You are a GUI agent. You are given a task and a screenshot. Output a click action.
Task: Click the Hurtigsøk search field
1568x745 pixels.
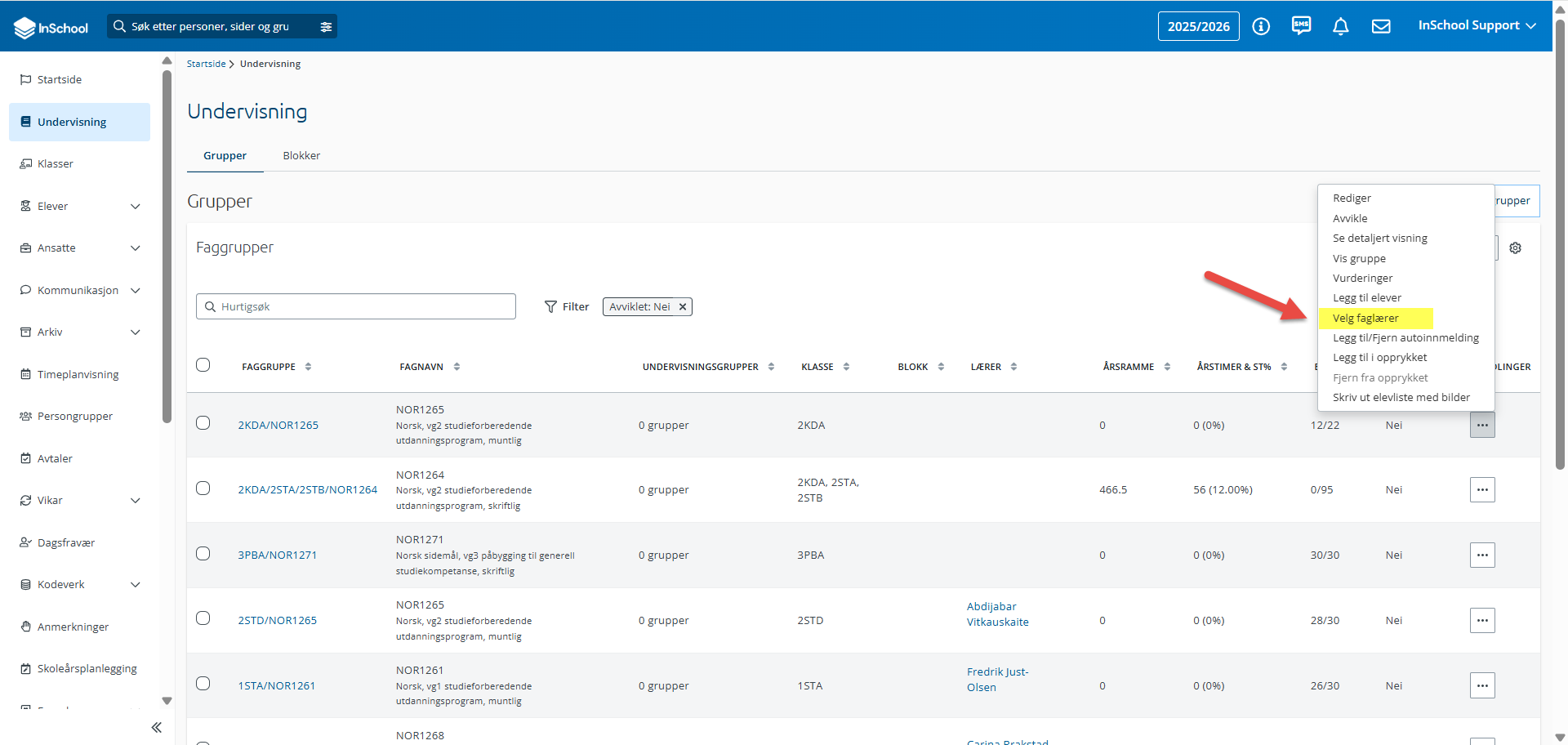356,306
